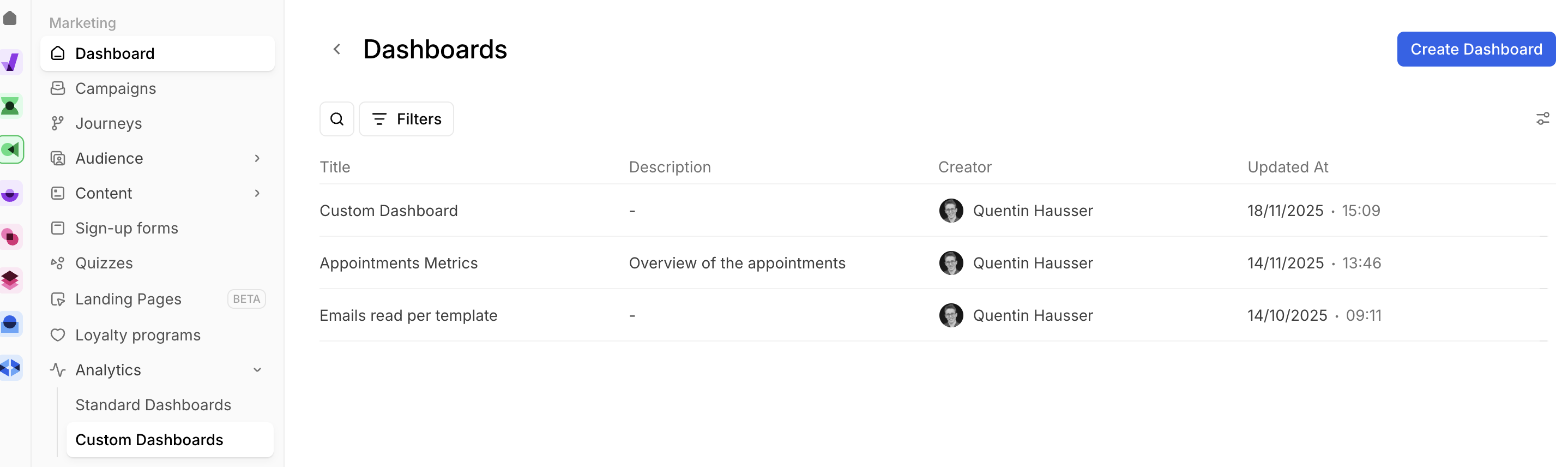
Task: Open the Filters button
Action: coord(406,119)
